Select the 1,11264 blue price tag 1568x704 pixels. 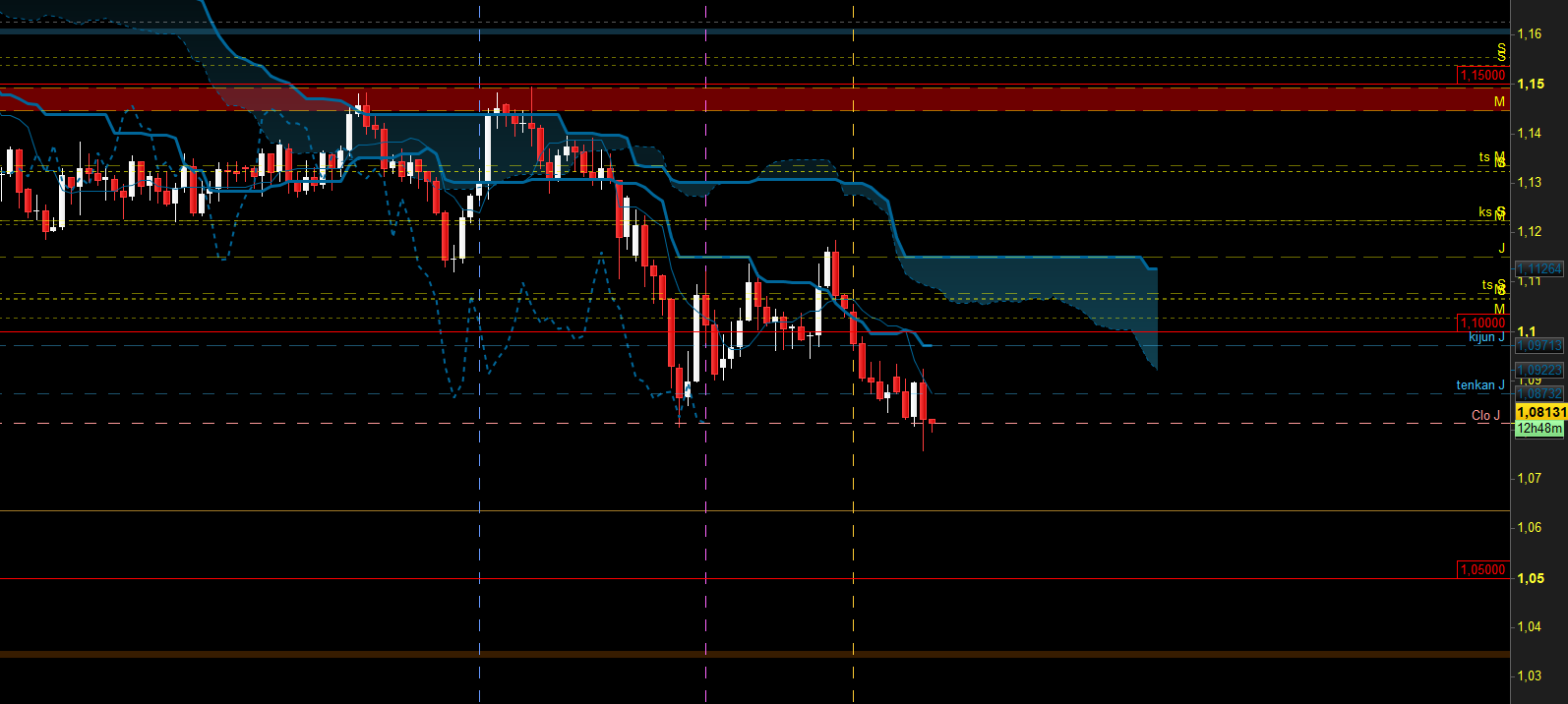pyautogui.click(x=1539, y=268)
